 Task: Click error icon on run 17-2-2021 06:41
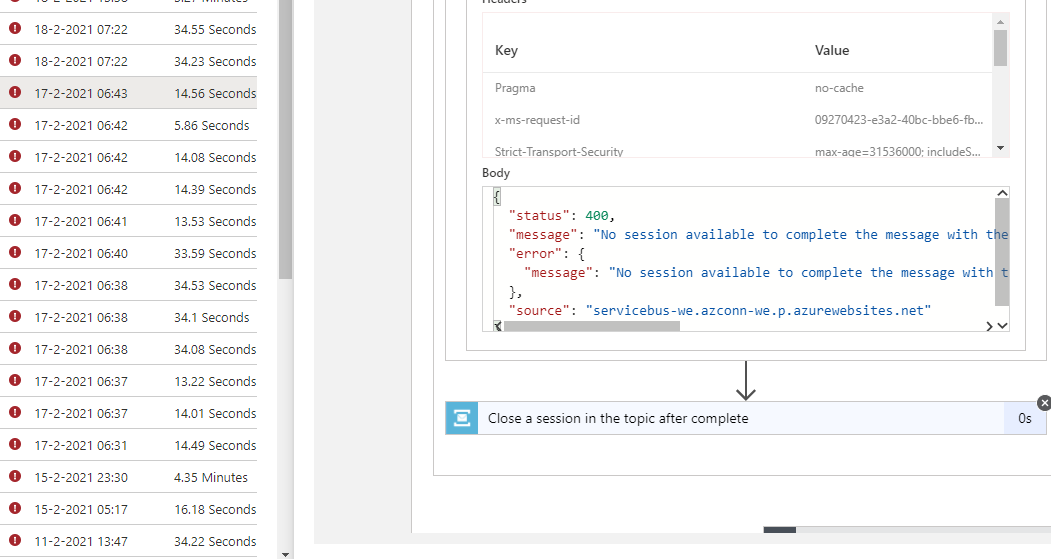click(x=15, y=221)
